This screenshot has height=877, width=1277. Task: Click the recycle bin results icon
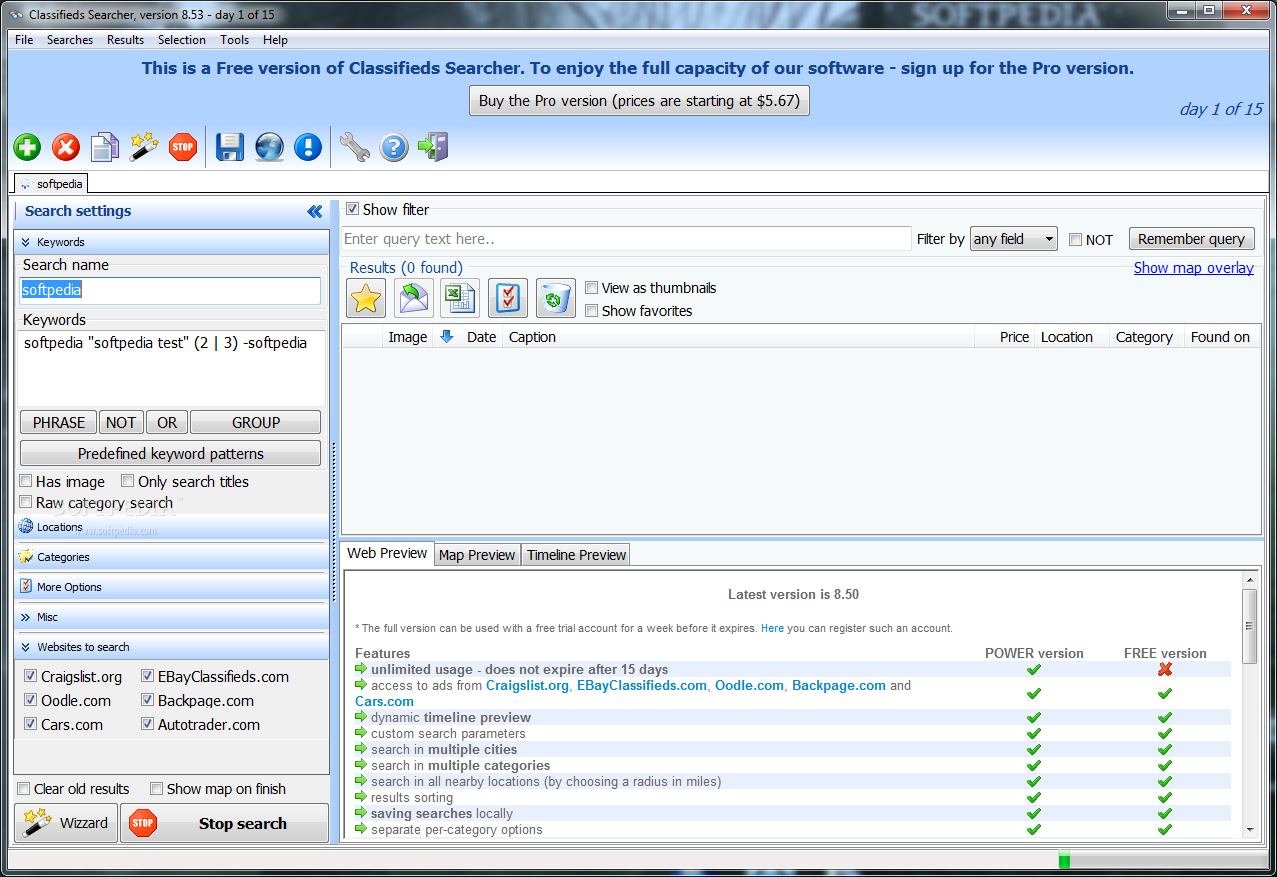(x=556, y=298)
